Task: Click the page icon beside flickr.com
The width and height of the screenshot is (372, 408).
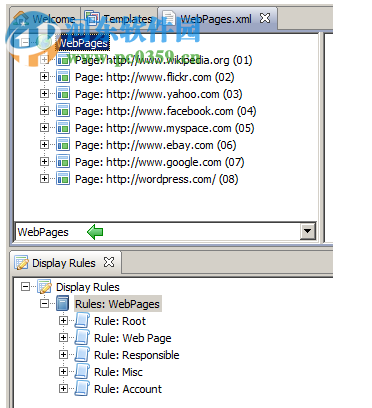Action: pos(63,77)
